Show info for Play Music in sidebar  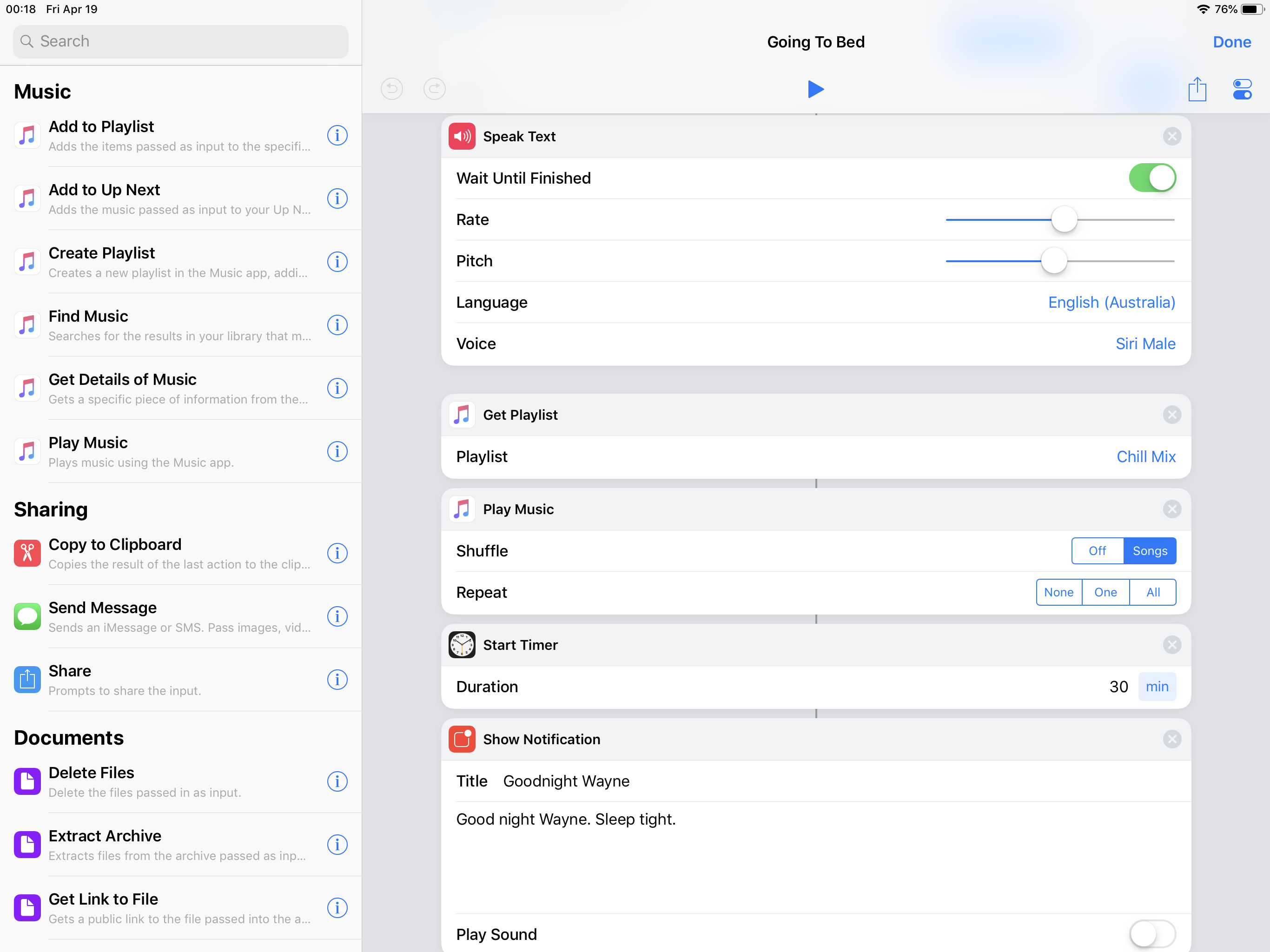pos(337,451)
